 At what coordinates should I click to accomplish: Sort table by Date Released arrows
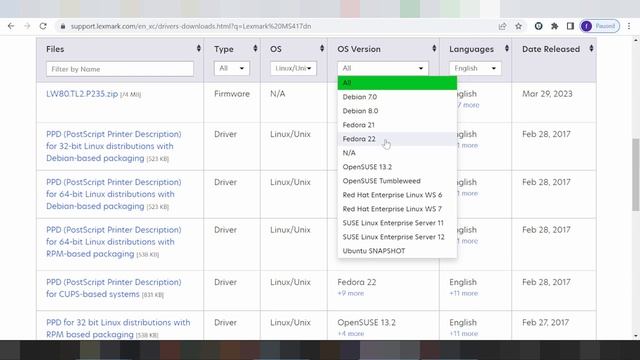point(591,49)
